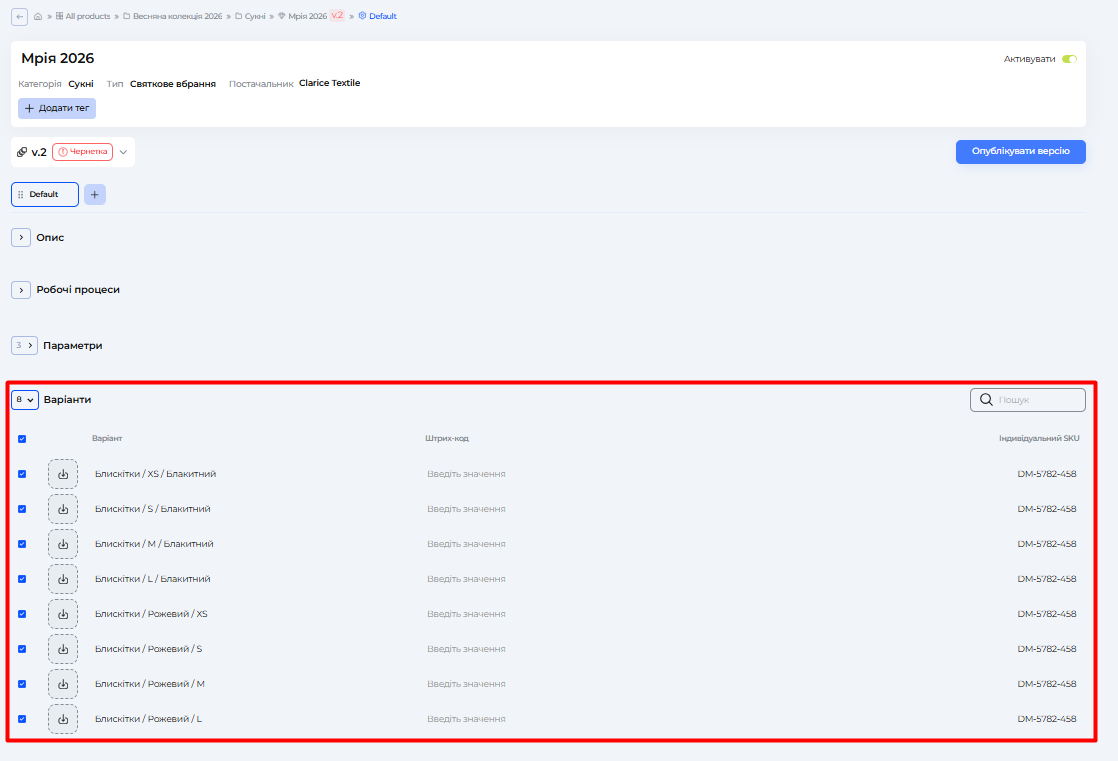Expand the Опис section
This screenshot has width=1118, height=761.
(21, 238)
